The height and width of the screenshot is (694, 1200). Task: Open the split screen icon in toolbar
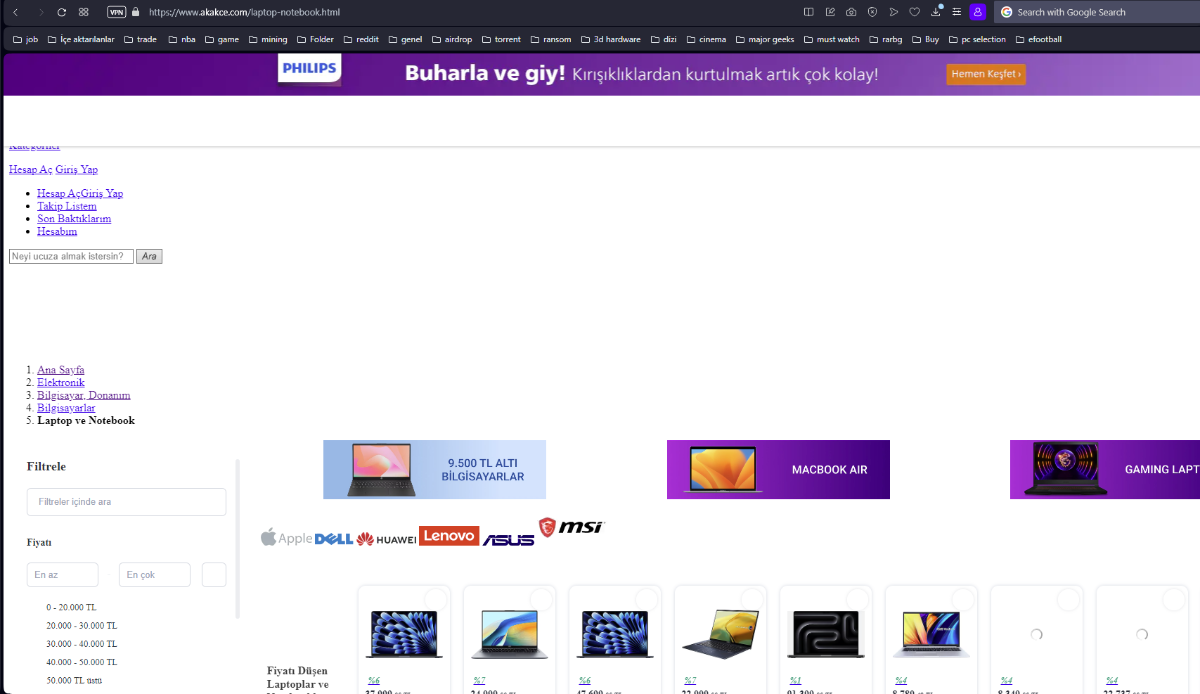pyautogui.click(x=809, y=12)
